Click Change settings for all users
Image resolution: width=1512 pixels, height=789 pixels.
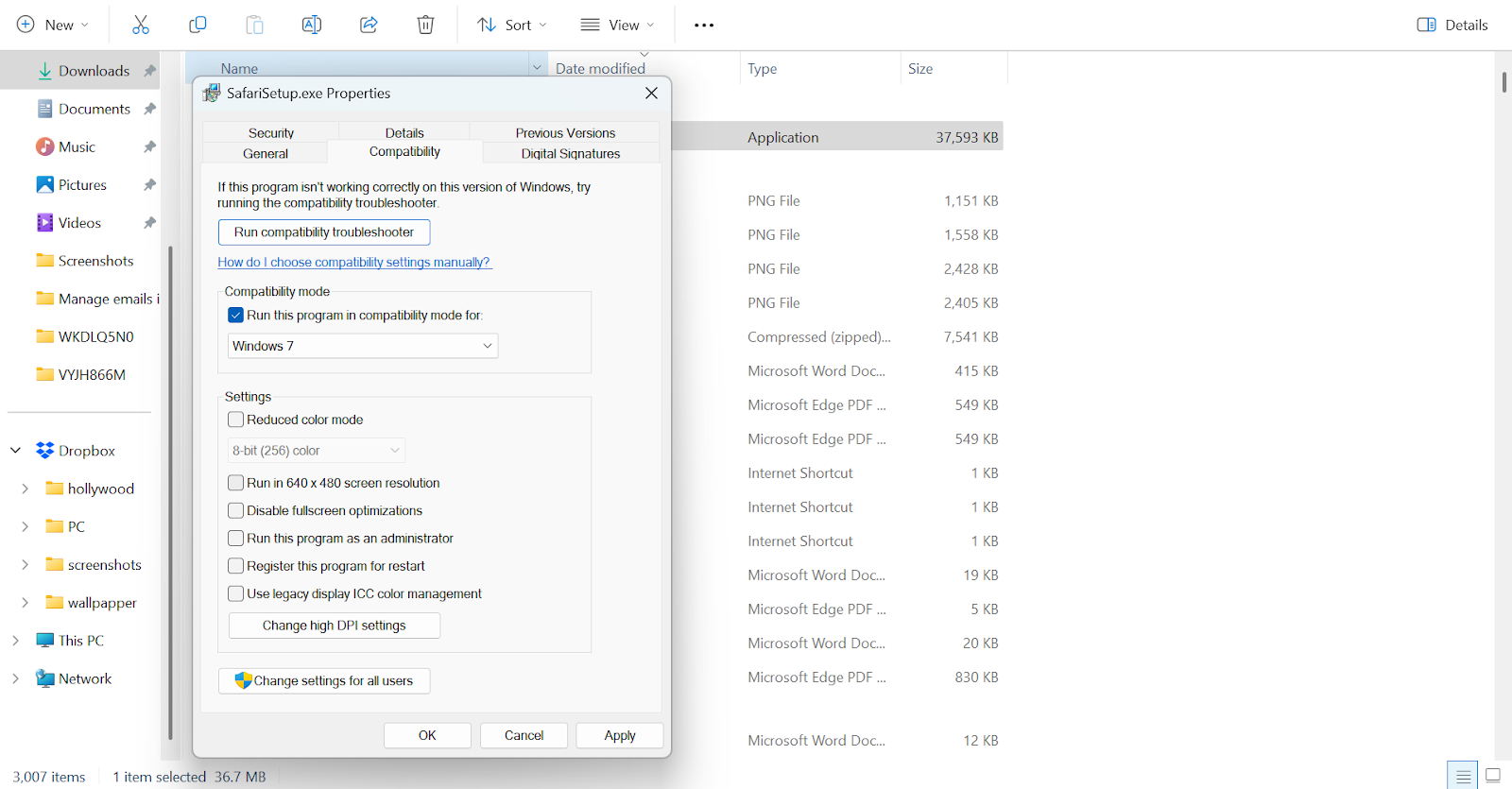324,681
